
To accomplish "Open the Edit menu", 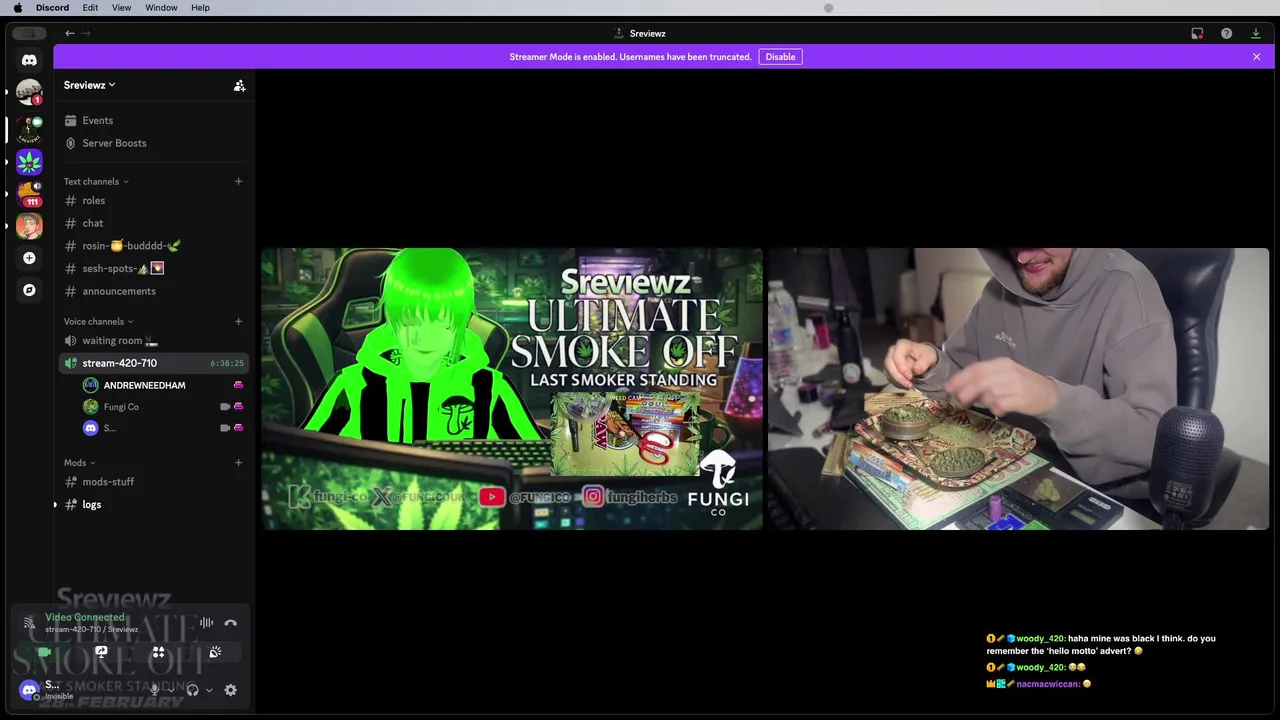I will click(x=90, y=8).
